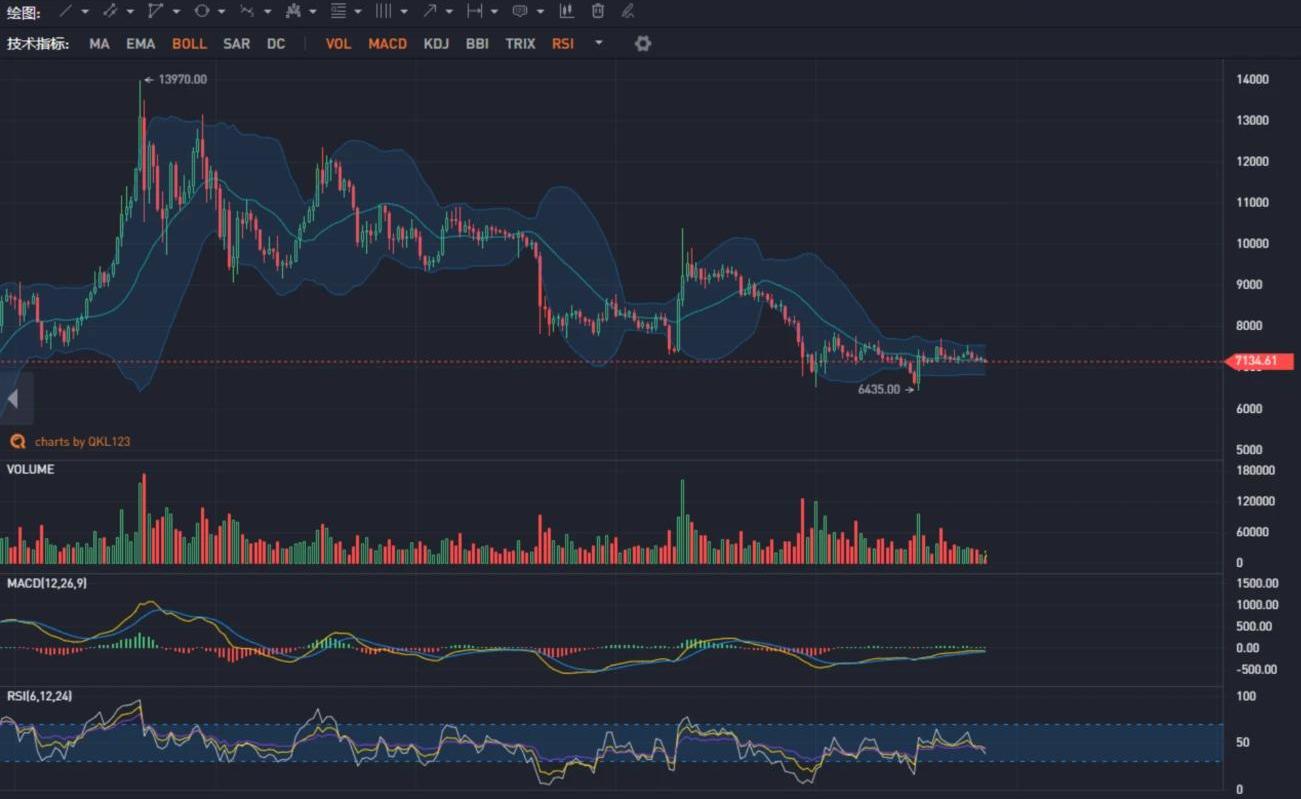The image size is (1301, 799).
Task: Expand the vertical lines tool dropdown arrow
Action: pos(404,12)
